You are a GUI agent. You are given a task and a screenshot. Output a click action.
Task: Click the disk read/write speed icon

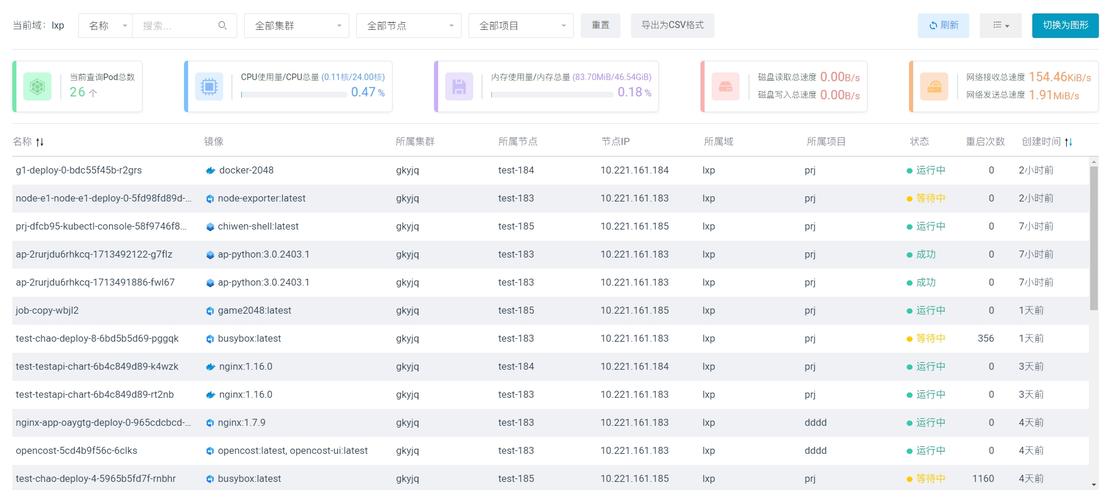(725, 86)
